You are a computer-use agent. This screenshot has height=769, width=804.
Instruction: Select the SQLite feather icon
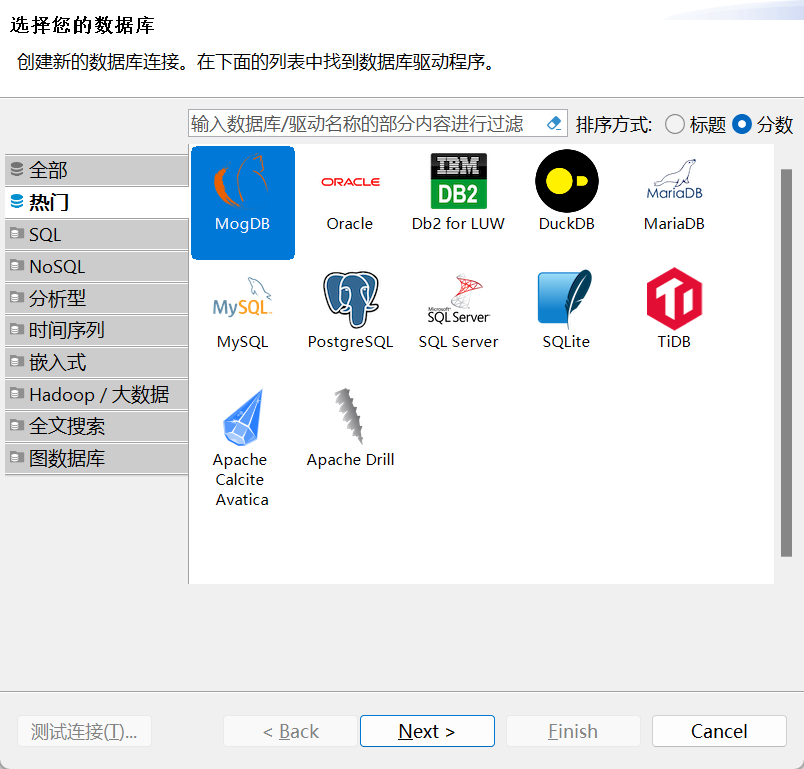[567, 311]
